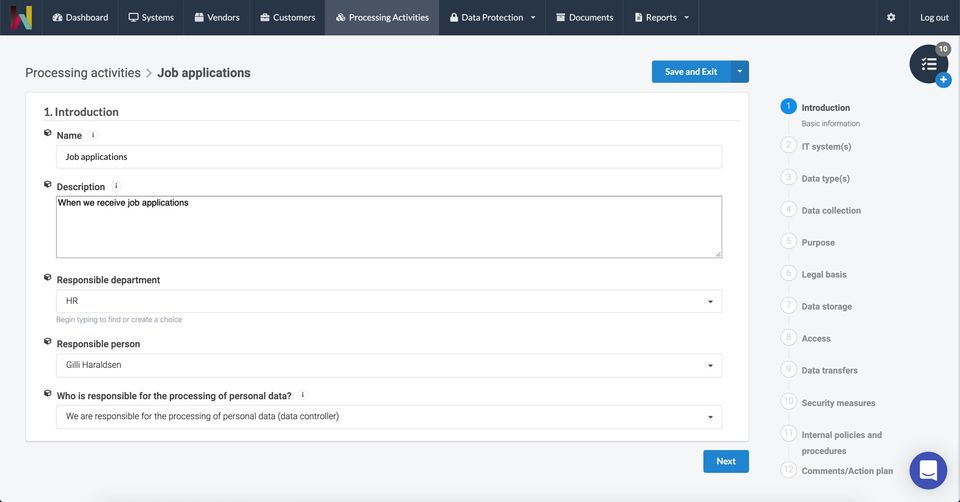Open the checklist tasks widget

pos(929,64)
